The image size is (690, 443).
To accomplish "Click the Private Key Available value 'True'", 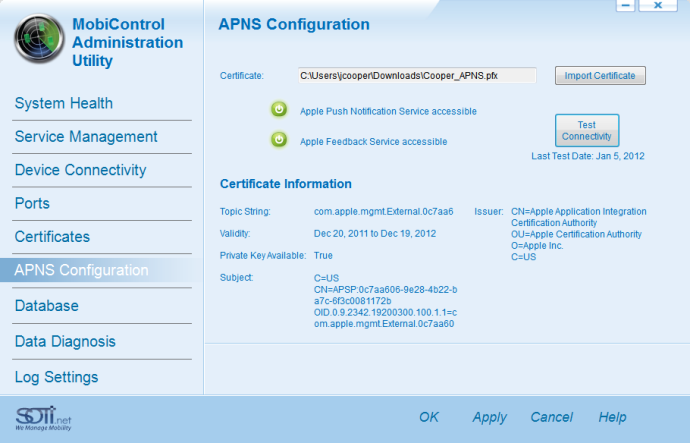I will 323,256.
